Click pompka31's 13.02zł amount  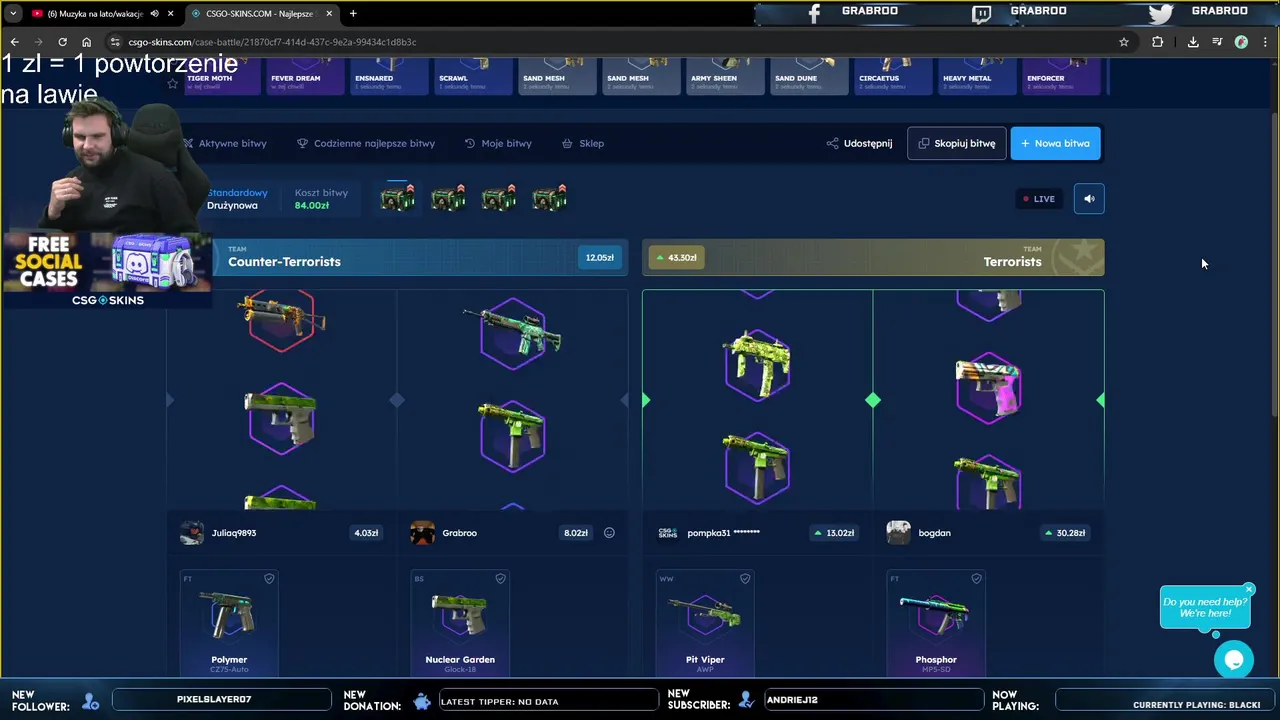(x=834, y=533)
